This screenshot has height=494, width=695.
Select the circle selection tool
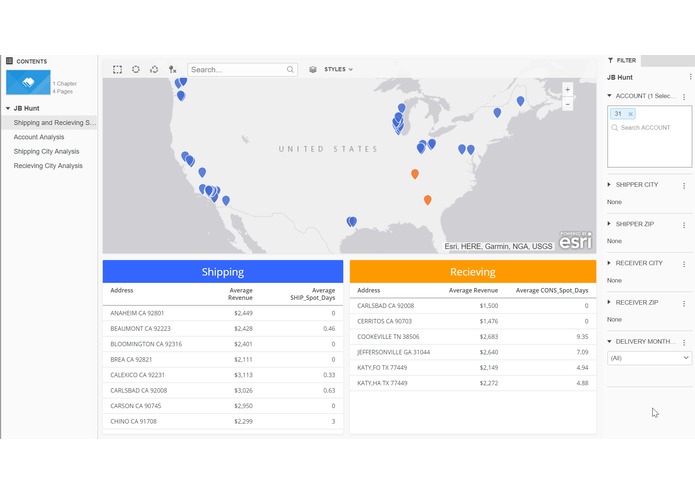click(x=136, y=70)
